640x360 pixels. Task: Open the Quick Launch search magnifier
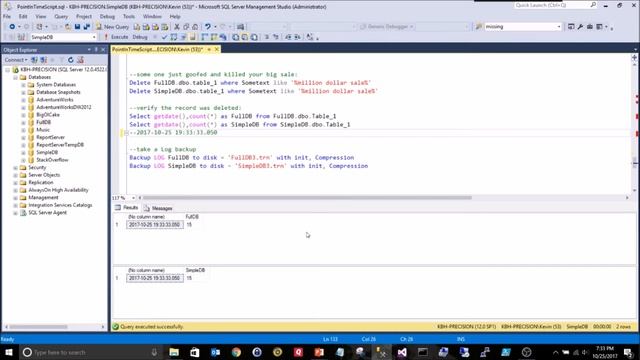pos(593,5)
